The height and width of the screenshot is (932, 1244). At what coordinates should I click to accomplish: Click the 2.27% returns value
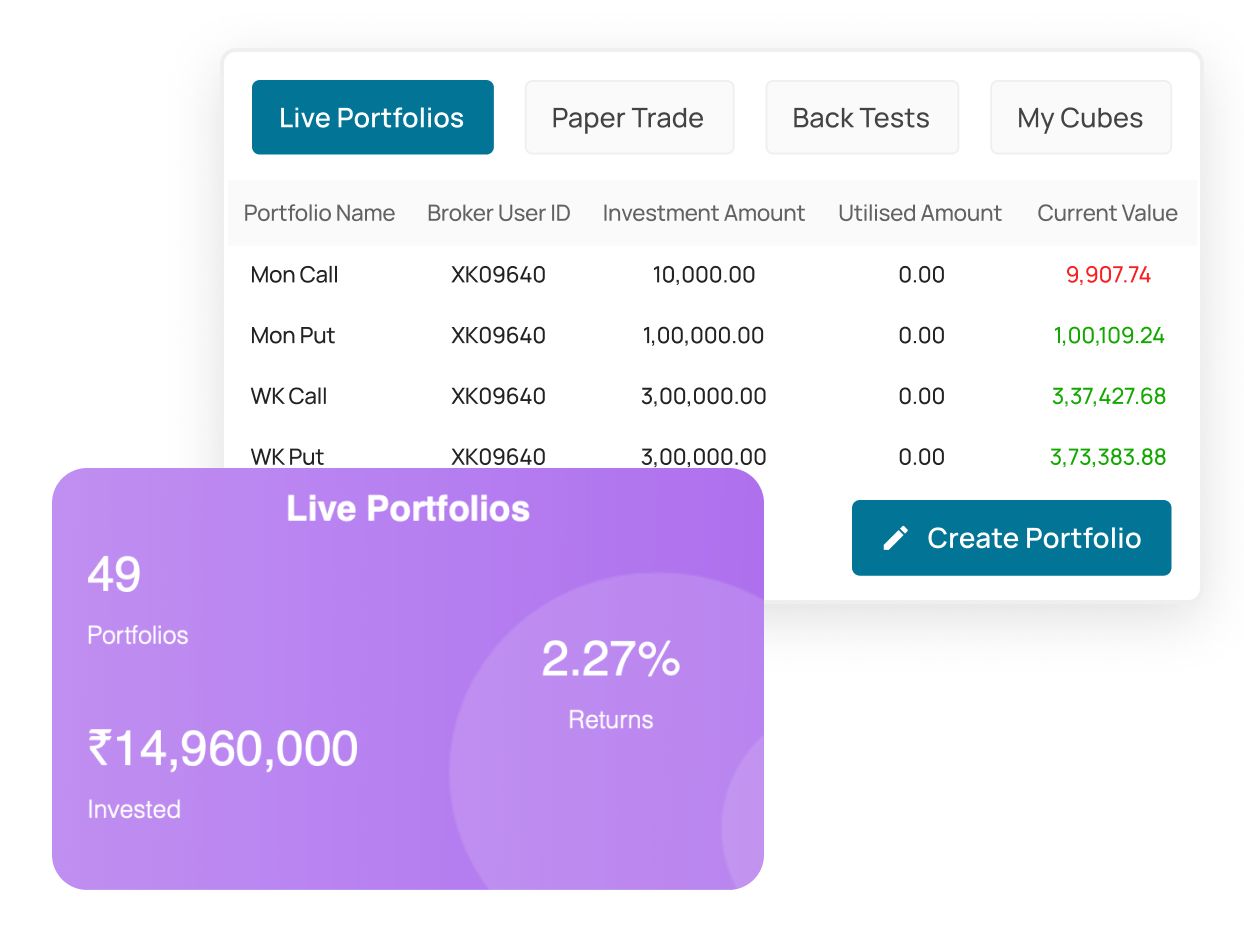point(611,659)
